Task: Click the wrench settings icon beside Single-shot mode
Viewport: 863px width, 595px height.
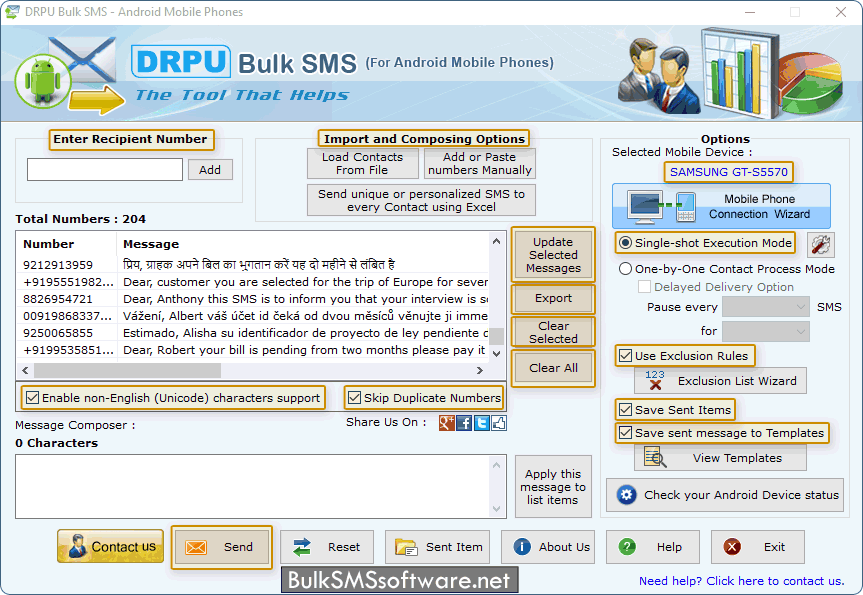Action: pyautogui.click(x=820, y=244)
